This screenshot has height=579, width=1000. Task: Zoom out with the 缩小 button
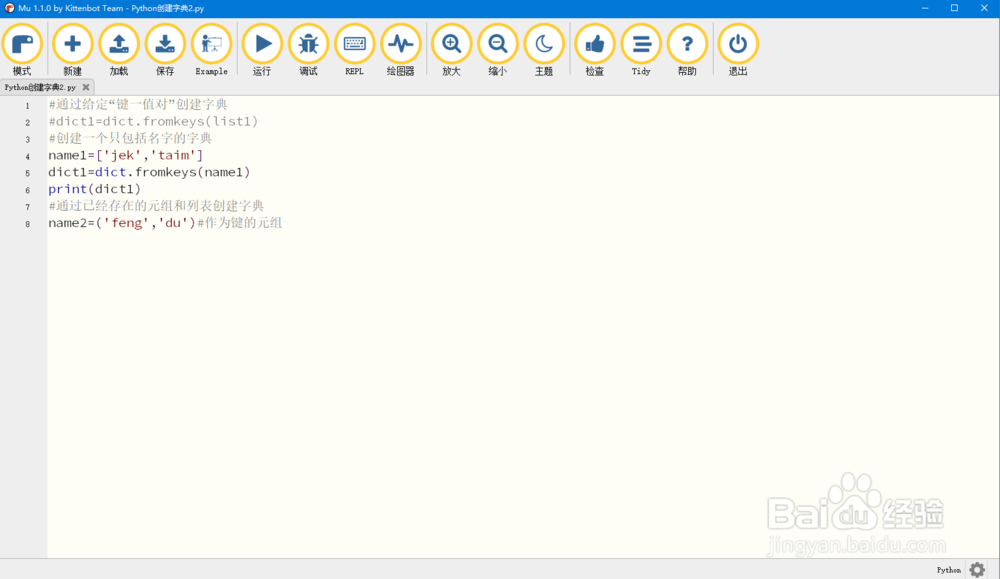(x=497, y=44)
